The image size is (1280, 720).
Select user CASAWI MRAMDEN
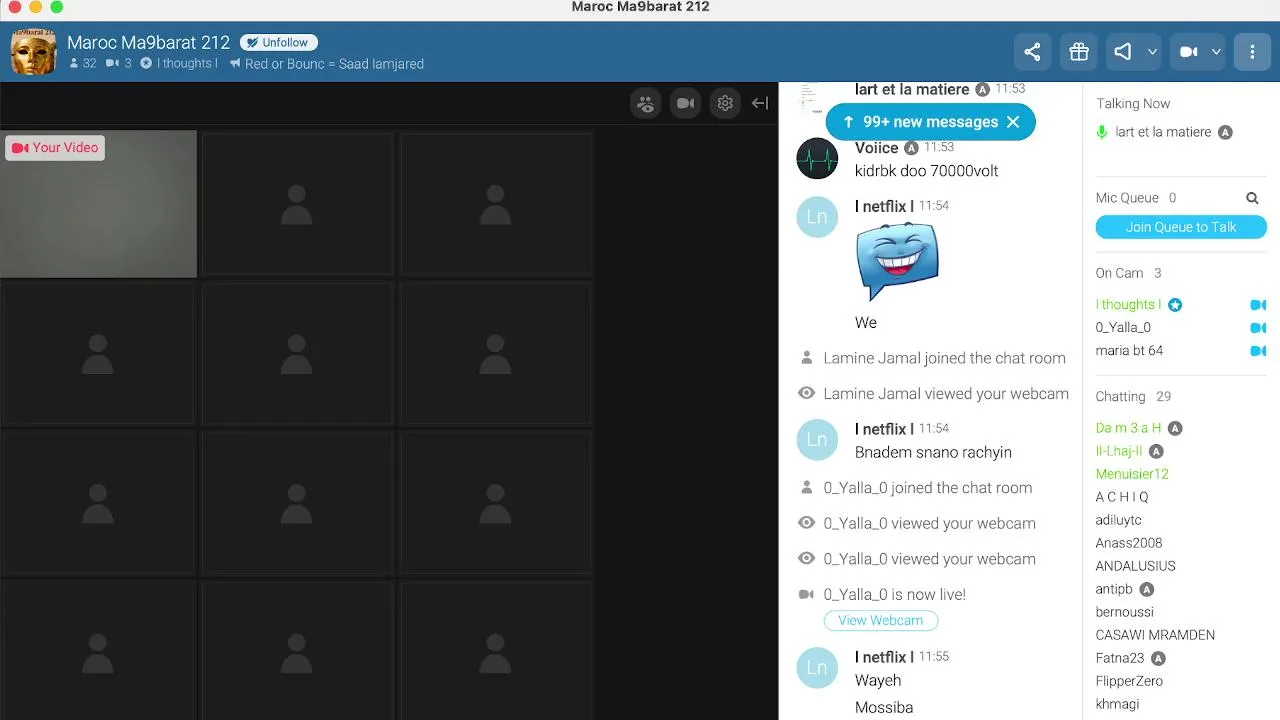pos(1155,635)
